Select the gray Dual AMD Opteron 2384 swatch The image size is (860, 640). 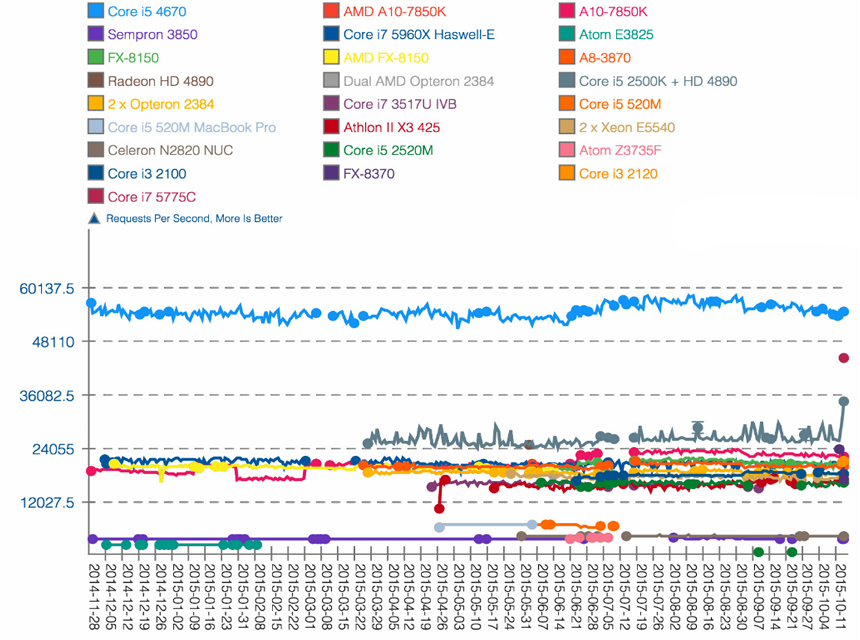(x=331, y=81)
